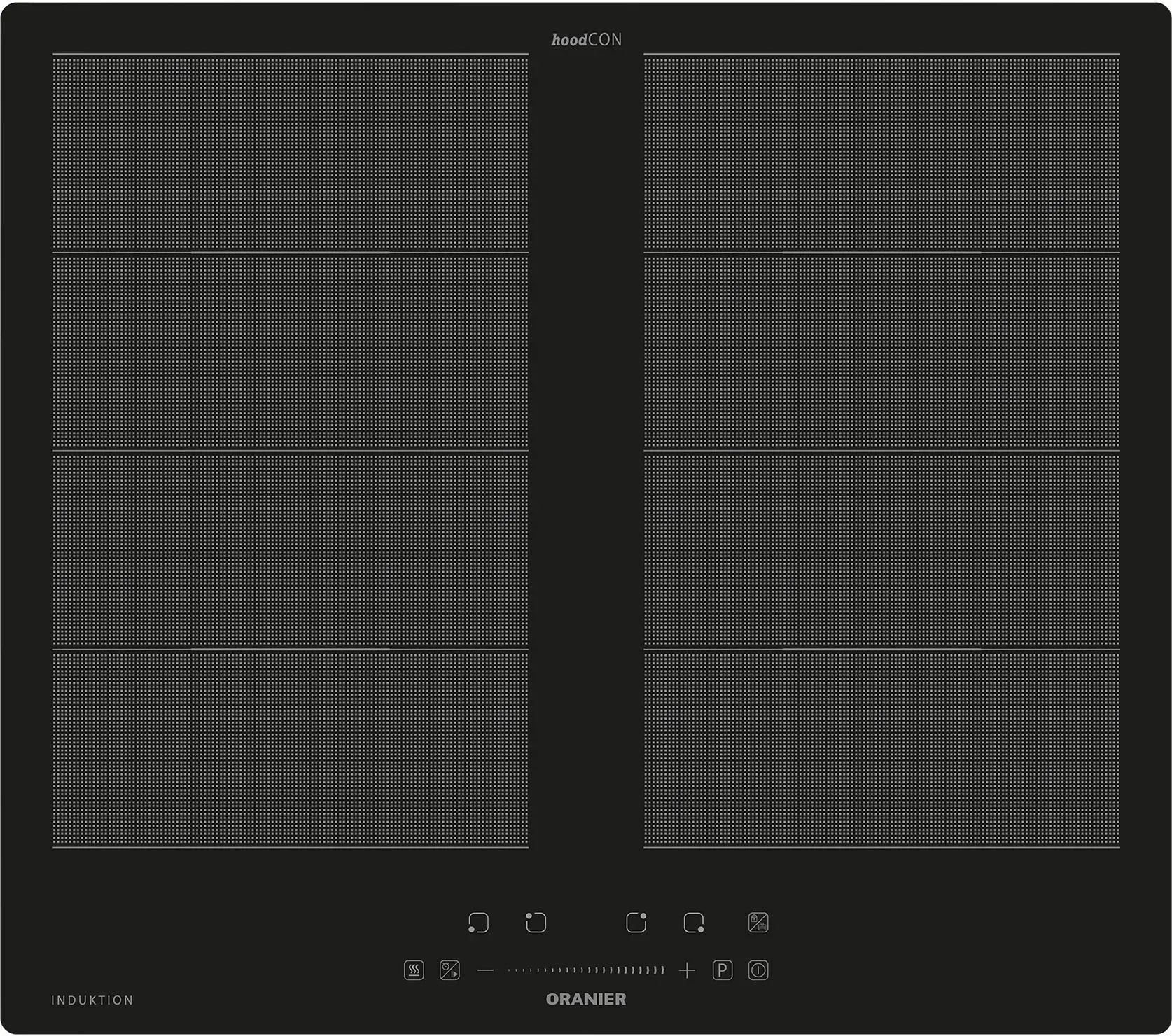Touch the topmost left cooking zone segment
Screen dimensions: 1172x1036
click(x=290, y=153)
